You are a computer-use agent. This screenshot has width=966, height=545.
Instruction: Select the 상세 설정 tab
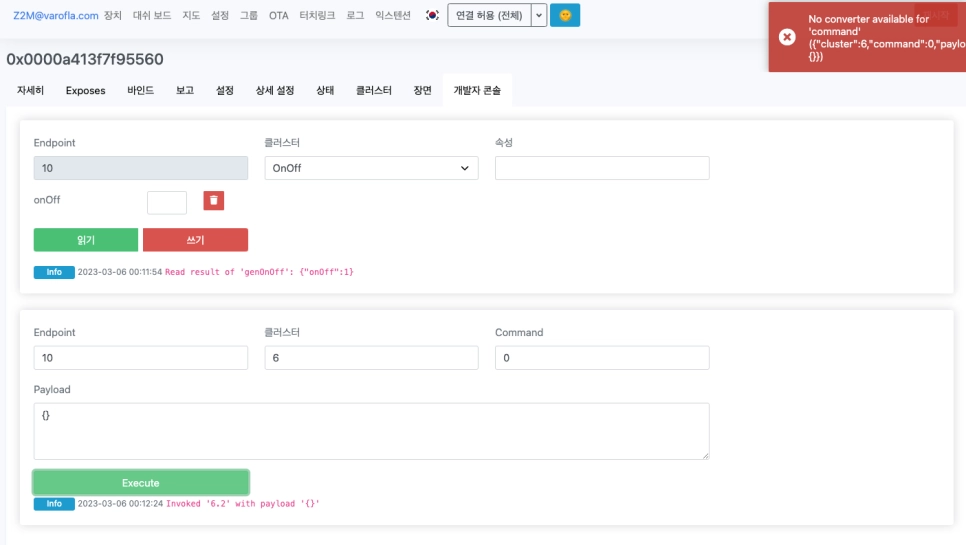[x=275, y=90]
